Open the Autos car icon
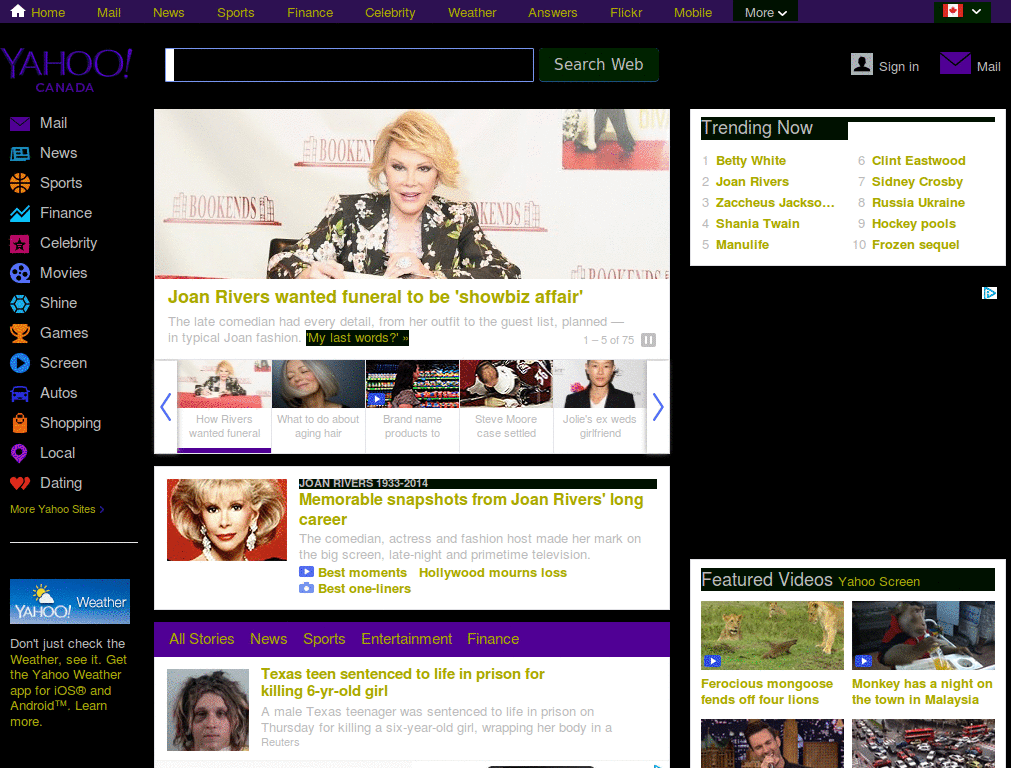Image resolution: width=1024 pixels, height=768 pixels. point(20,394)
